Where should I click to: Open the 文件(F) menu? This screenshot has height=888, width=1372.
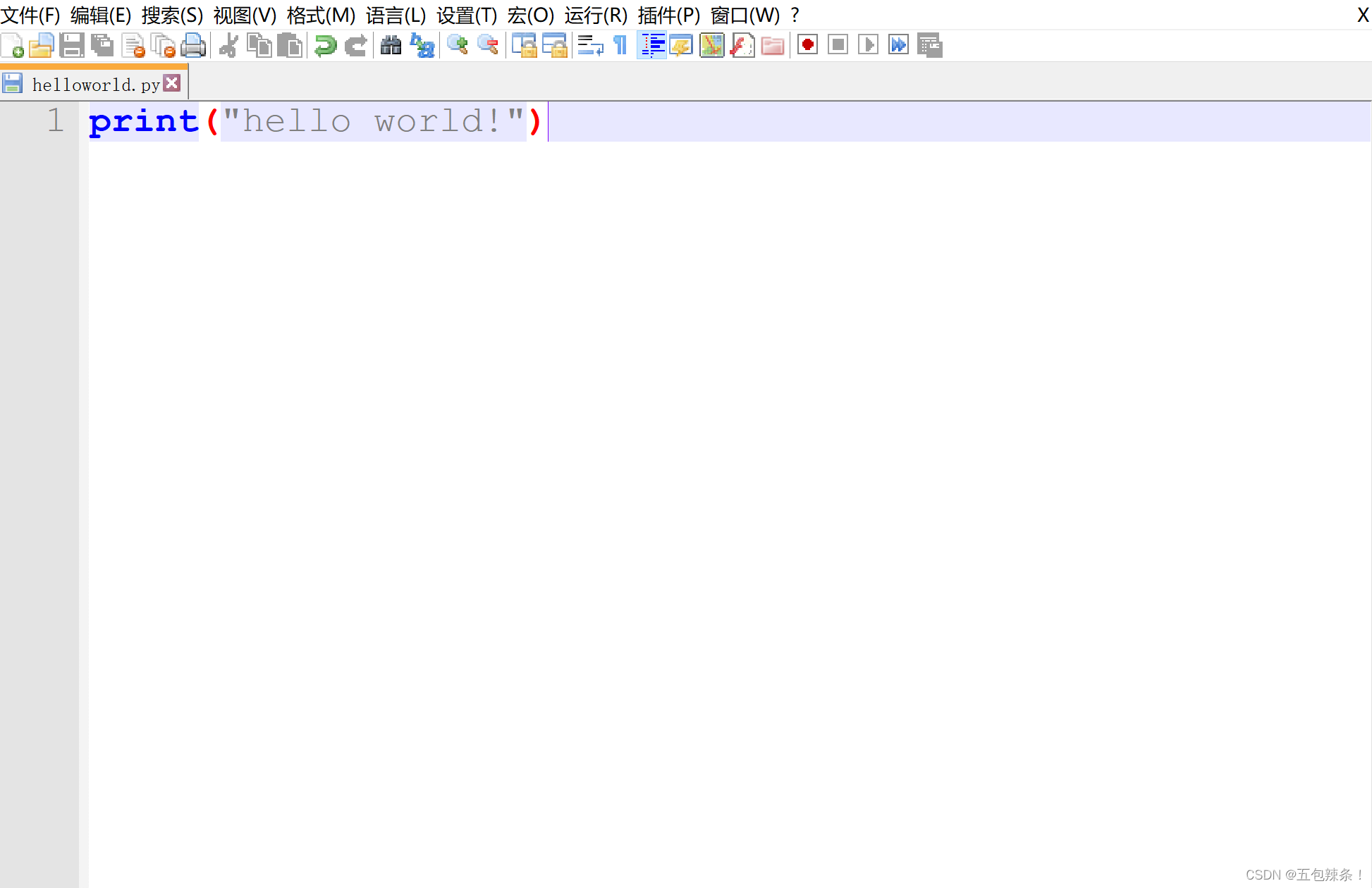tap(30, 15)
